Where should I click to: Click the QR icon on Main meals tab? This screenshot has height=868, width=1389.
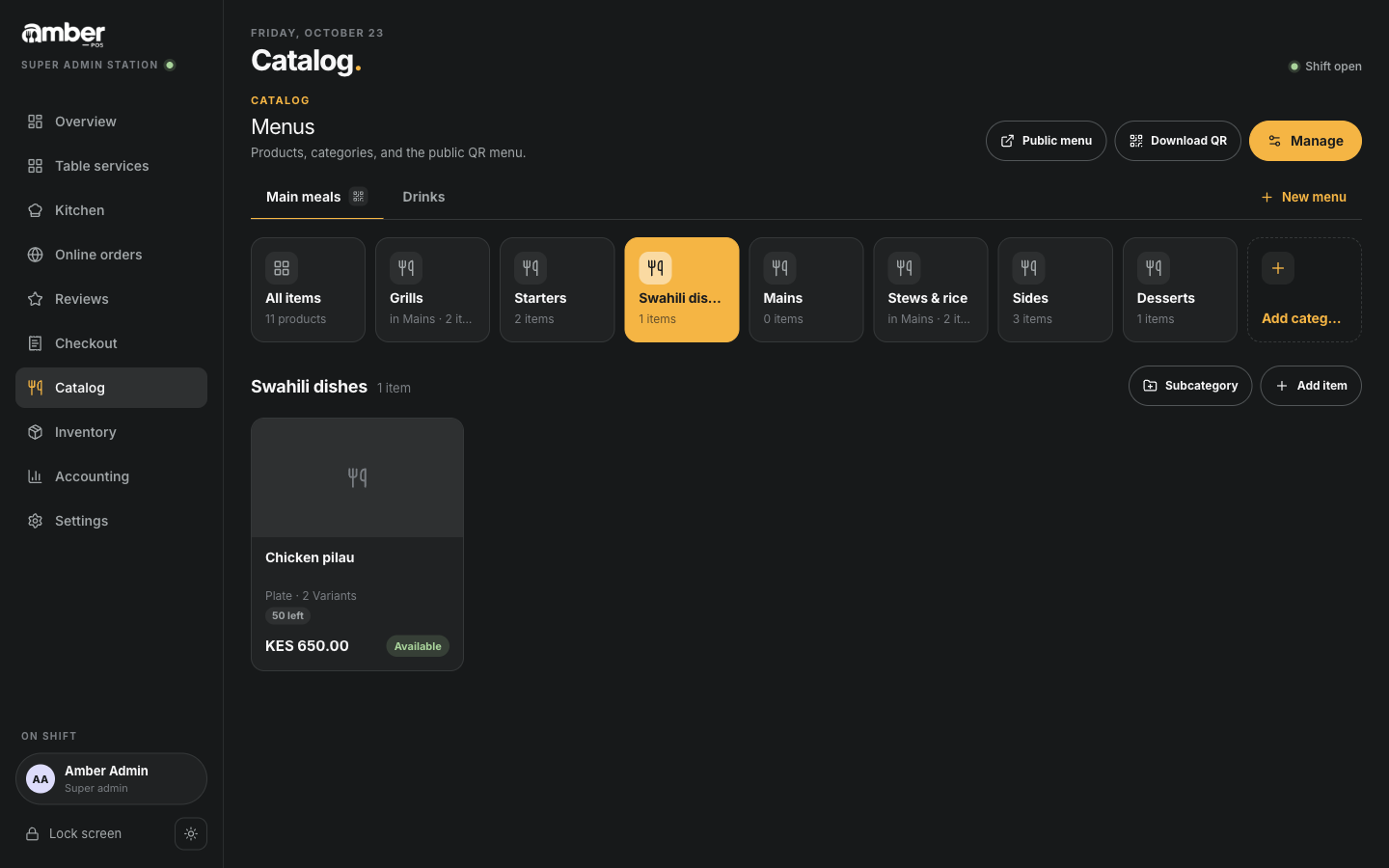pos(359,197)
